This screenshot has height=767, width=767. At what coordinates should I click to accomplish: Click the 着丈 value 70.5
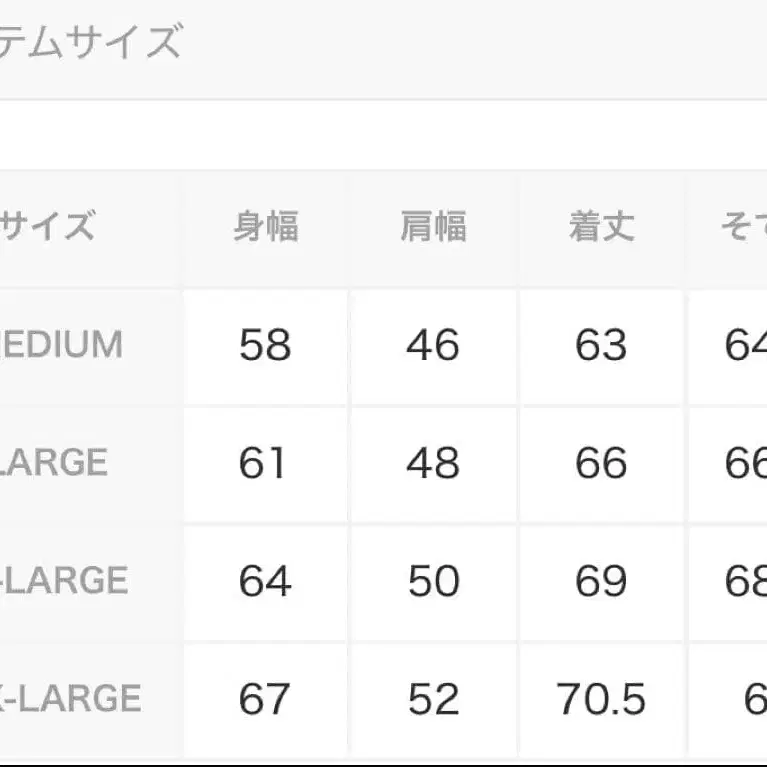point(601,699)
